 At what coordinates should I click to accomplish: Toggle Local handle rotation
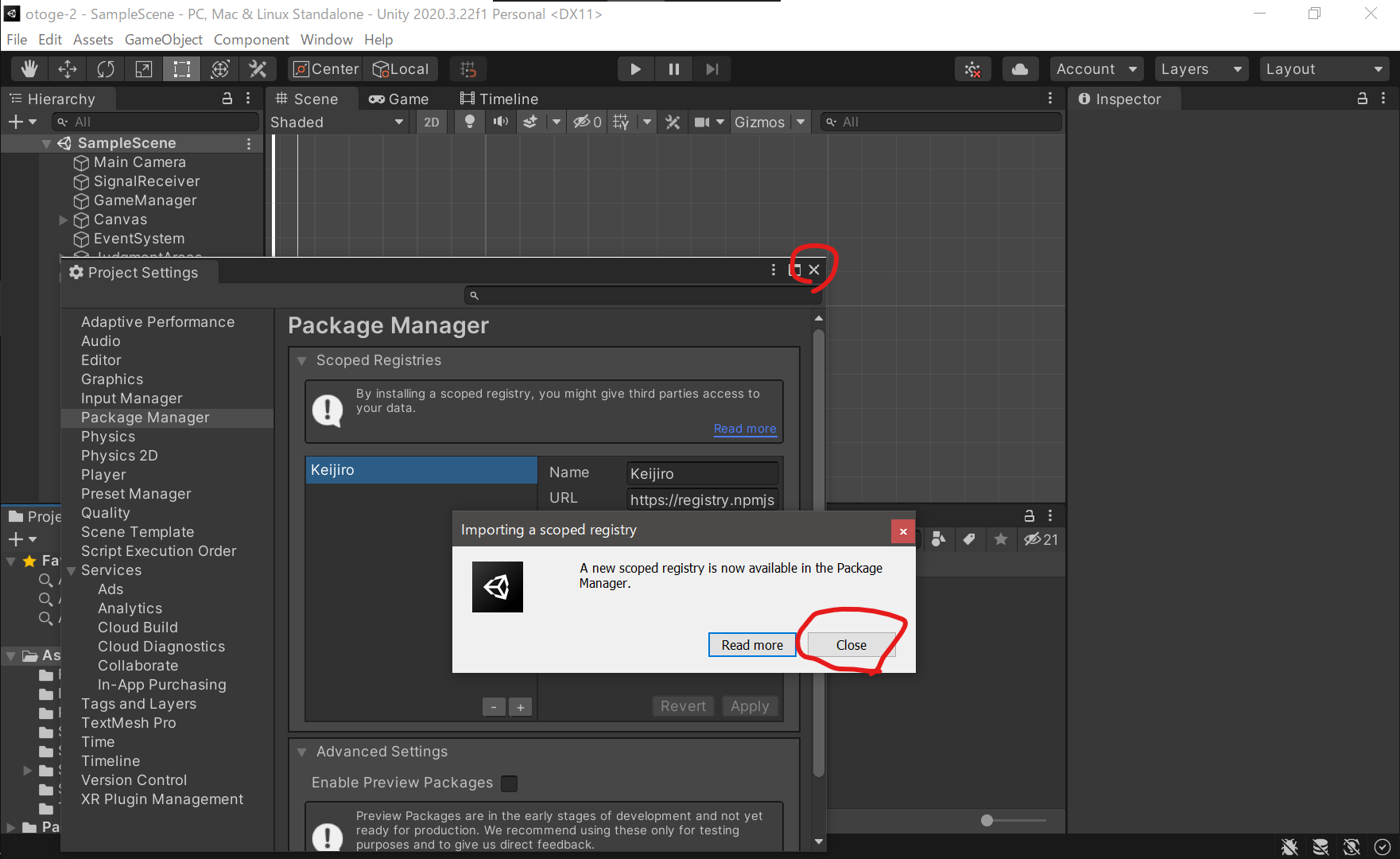click(x=401, y=69)
